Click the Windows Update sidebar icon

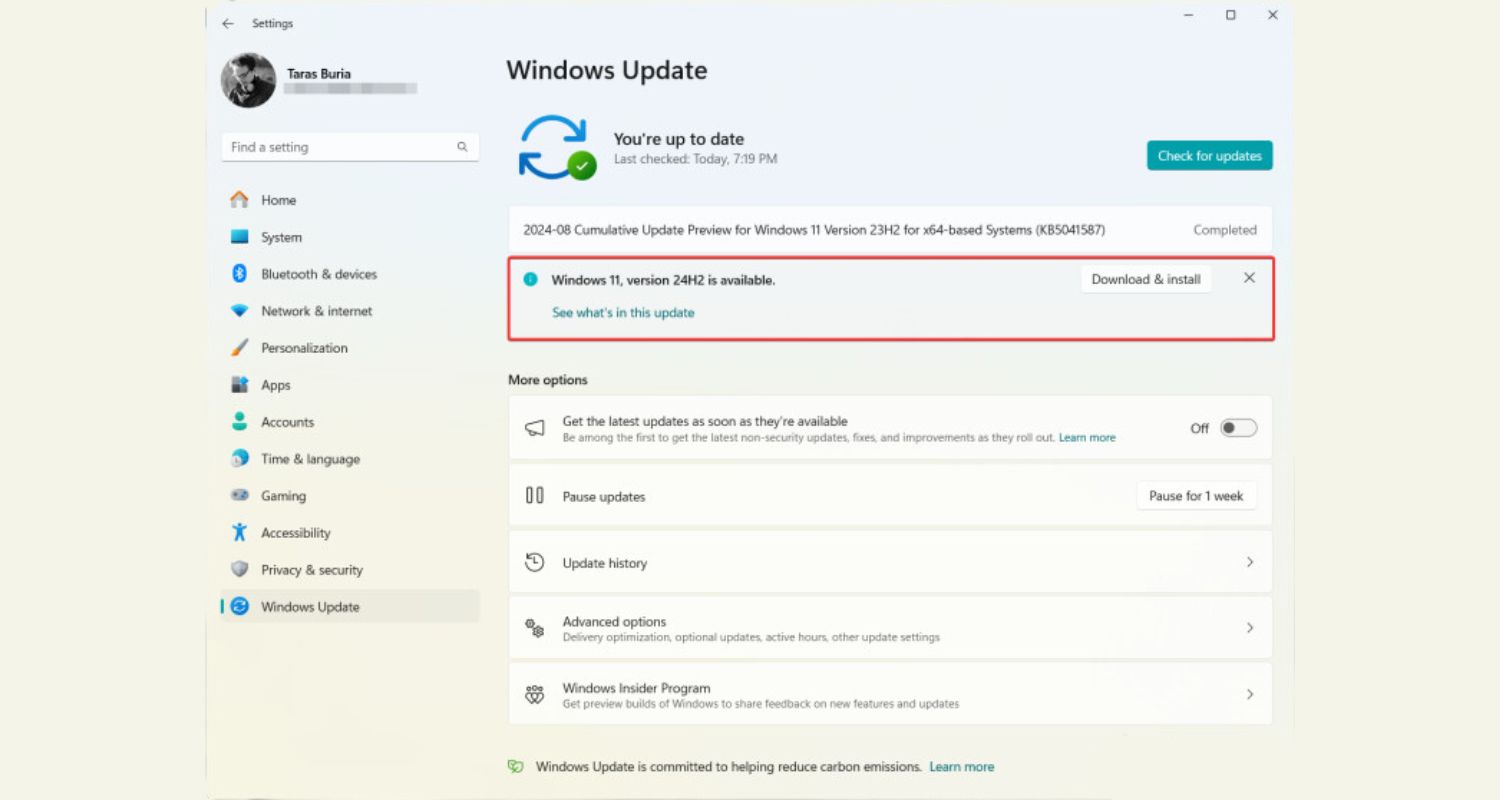[239, 606]
